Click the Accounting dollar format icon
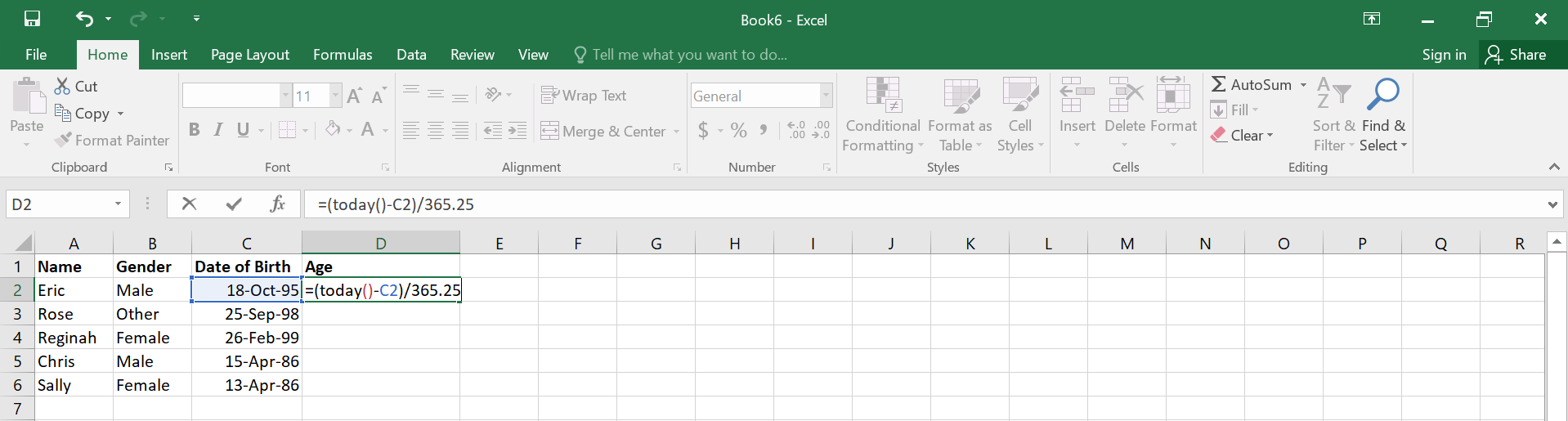 pyautogui.click(x=703, y=130)
